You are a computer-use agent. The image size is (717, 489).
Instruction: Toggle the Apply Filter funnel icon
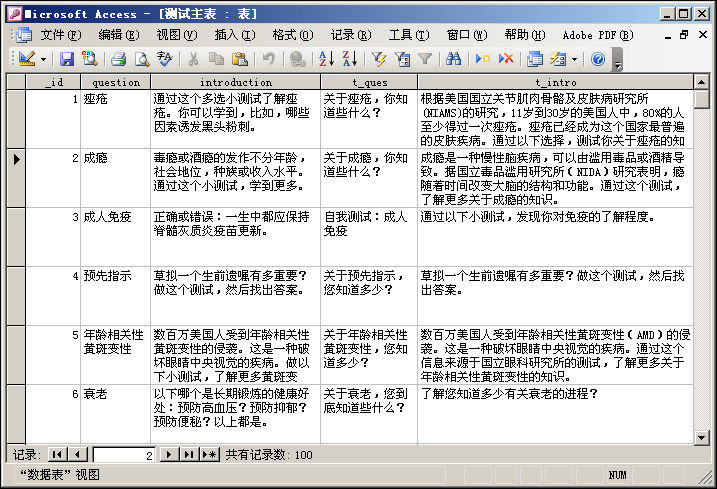(425, 59)
